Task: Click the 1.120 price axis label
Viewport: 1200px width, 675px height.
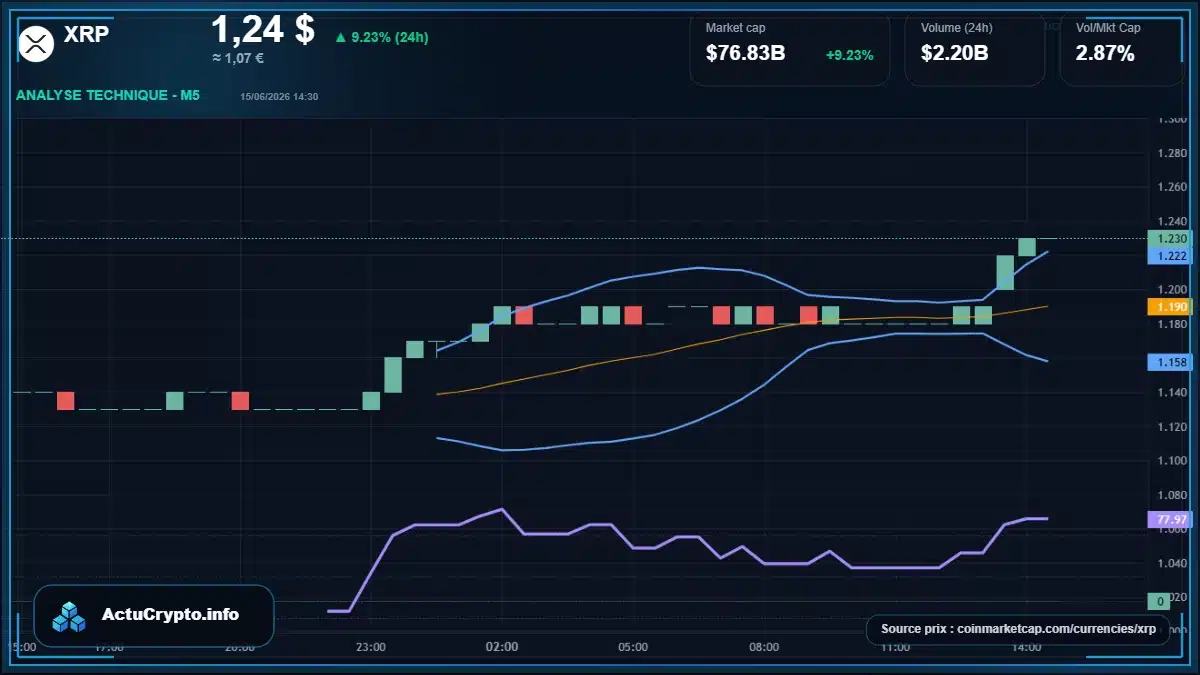Action: pyautogui.click(x=1171, y=426)
